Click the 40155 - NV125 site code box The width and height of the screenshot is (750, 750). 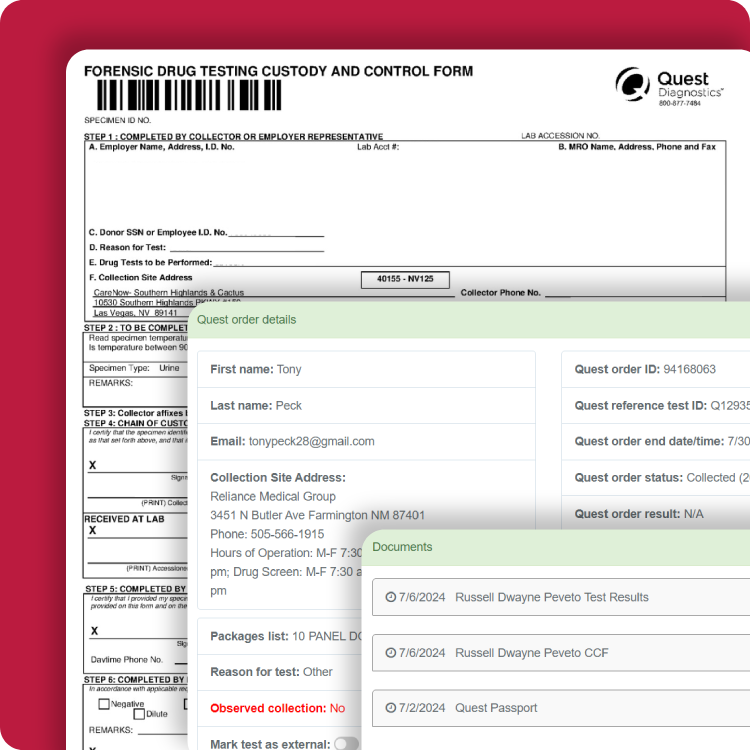pyautogui.click(x=405, y=279)
